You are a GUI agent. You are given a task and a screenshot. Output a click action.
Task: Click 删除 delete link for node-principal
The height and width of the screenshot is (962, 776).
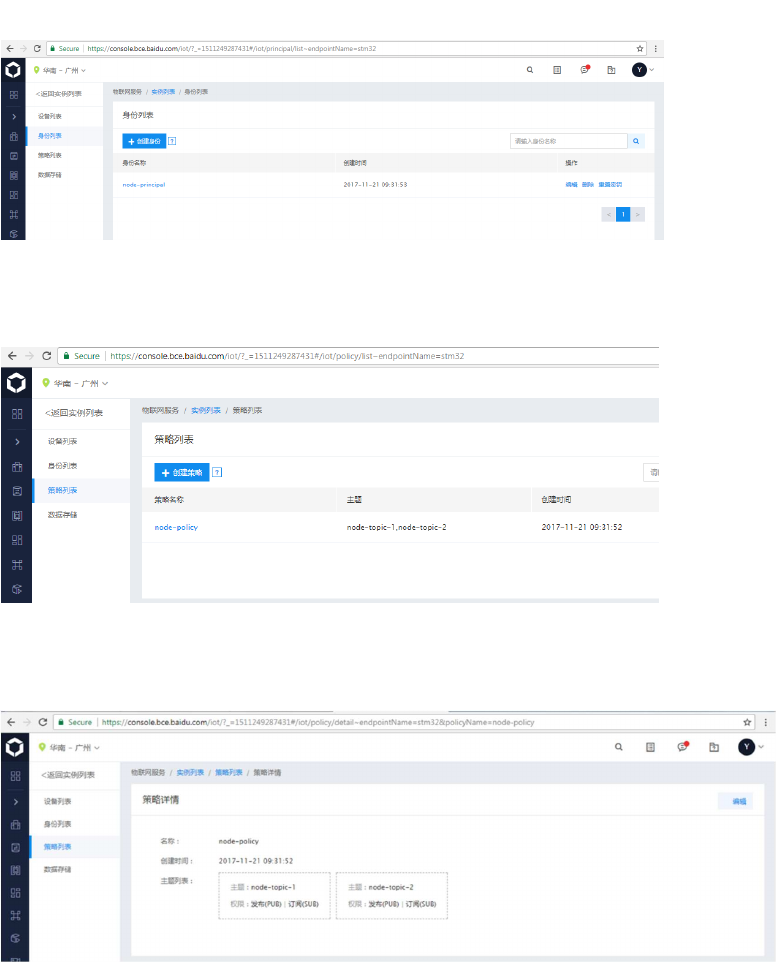[588, 185]
